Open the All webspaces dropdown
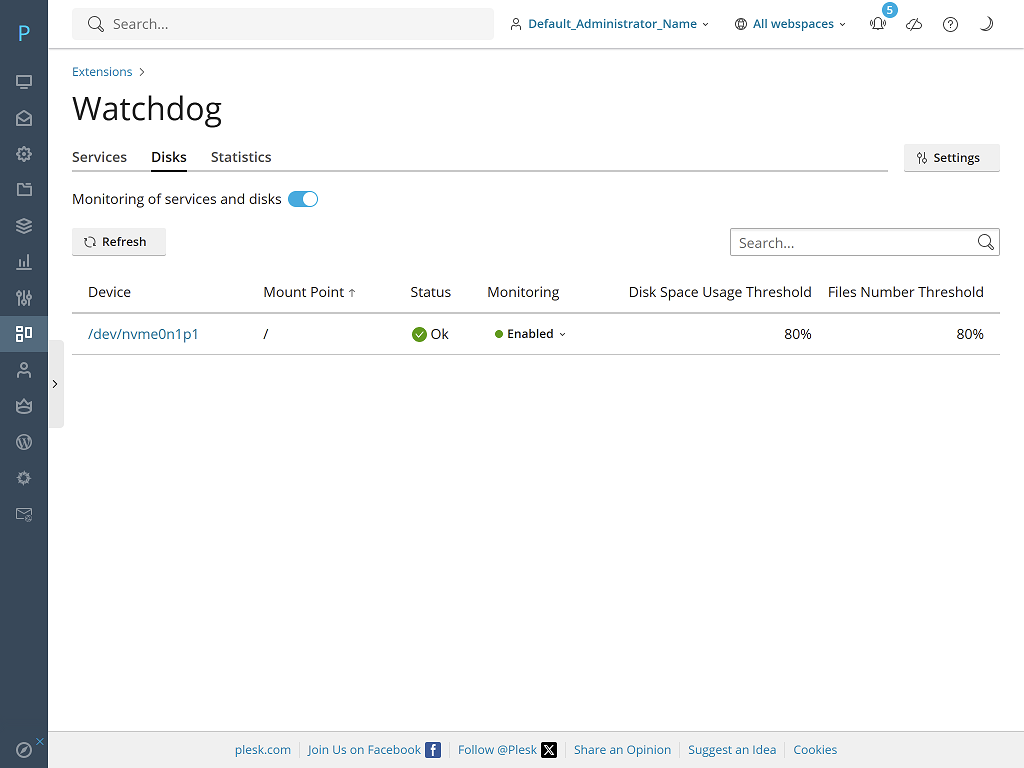The width and height of the screenshot is (1024, 768). [790, 24]
